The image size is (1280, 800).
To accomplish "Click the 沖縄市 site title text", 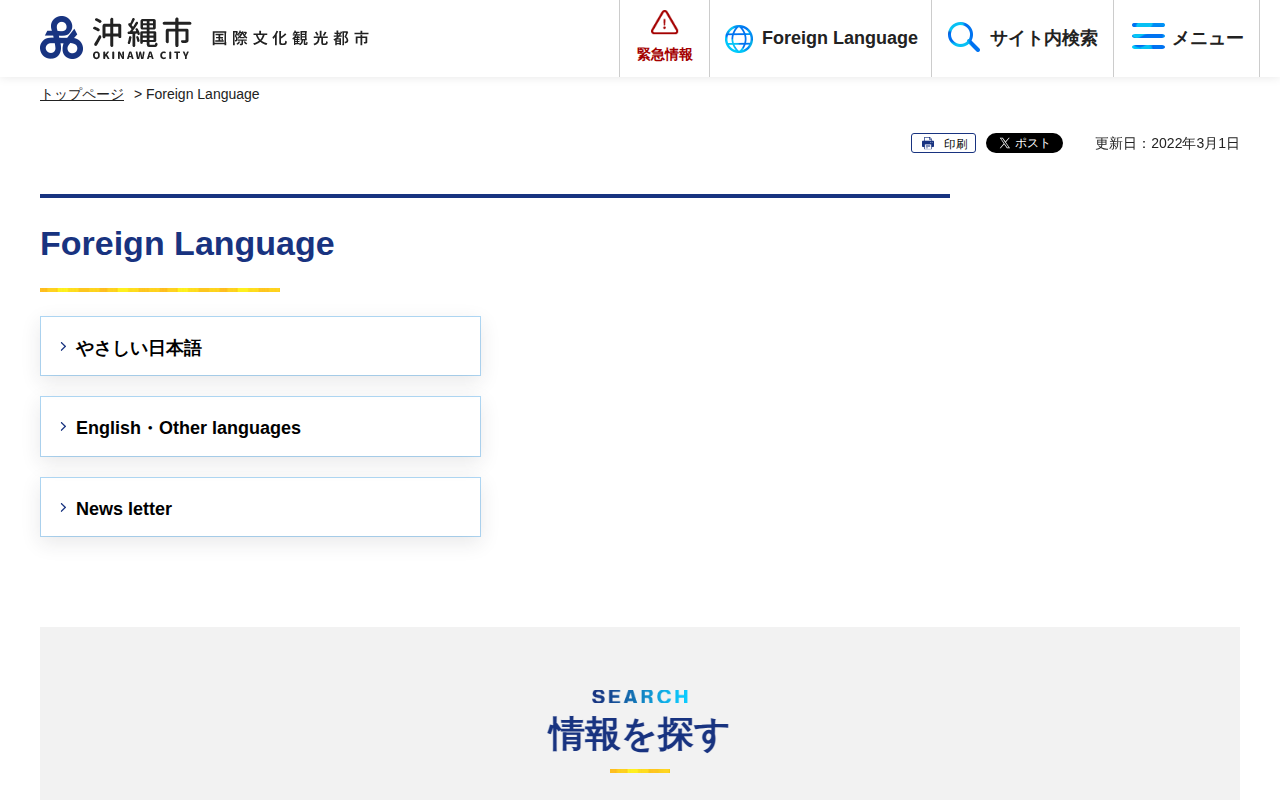I will (x=141, y=33).
